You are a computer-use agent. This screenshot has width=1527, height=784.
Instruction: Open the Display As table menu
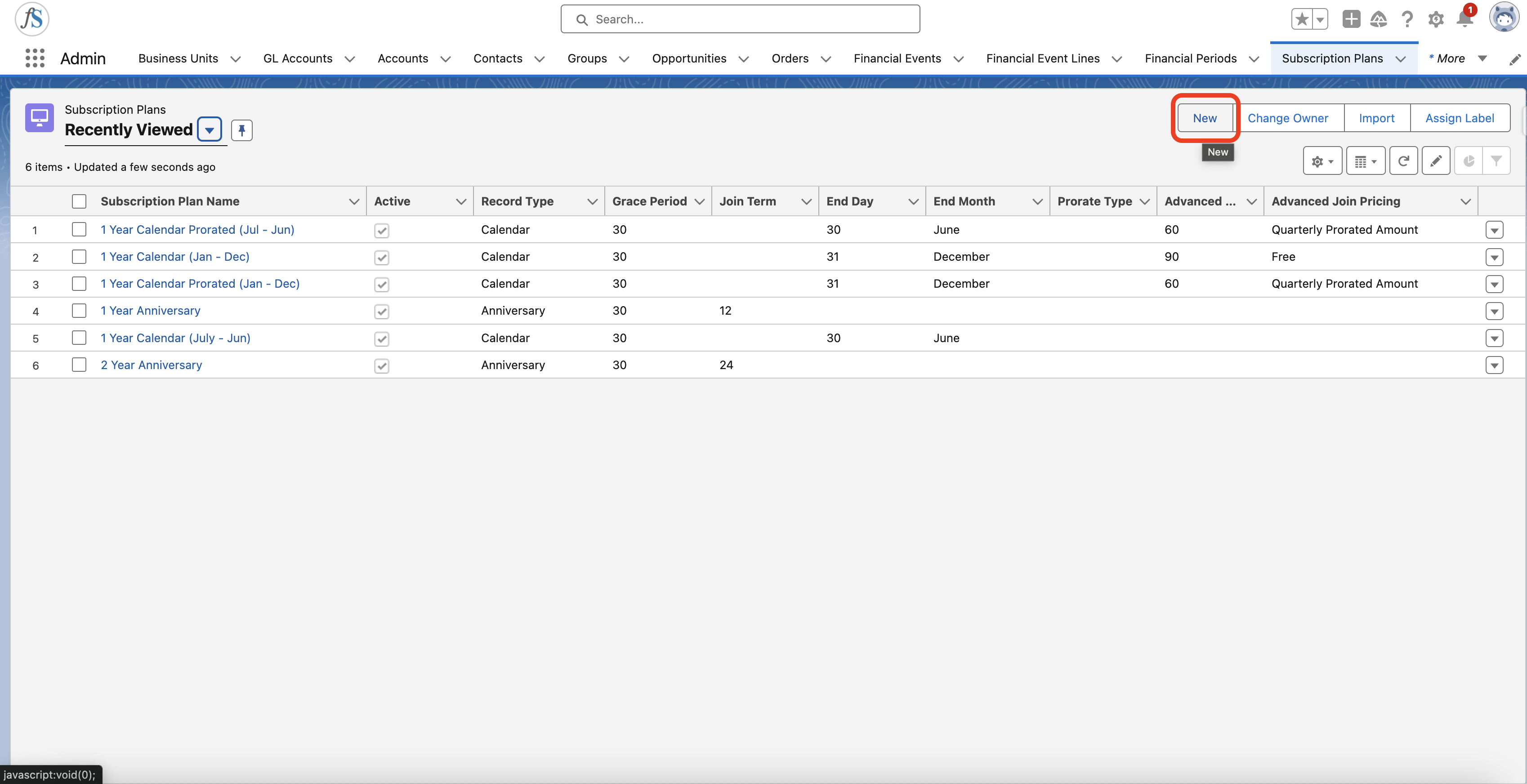point(1366,161)
